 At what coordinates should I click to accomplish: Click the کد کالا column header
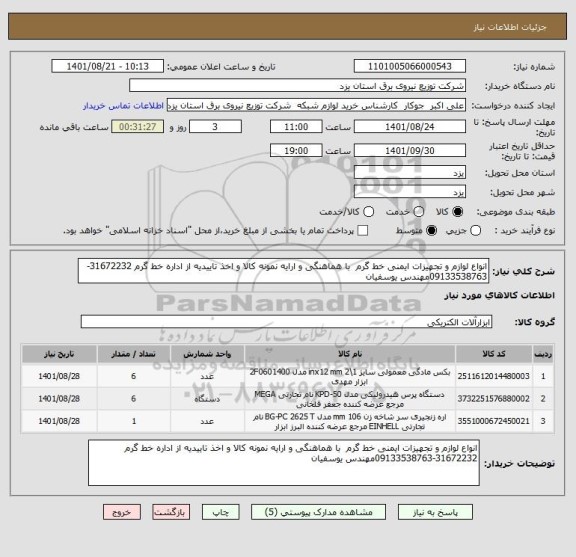pyautogui.click(x=494, y=354)
